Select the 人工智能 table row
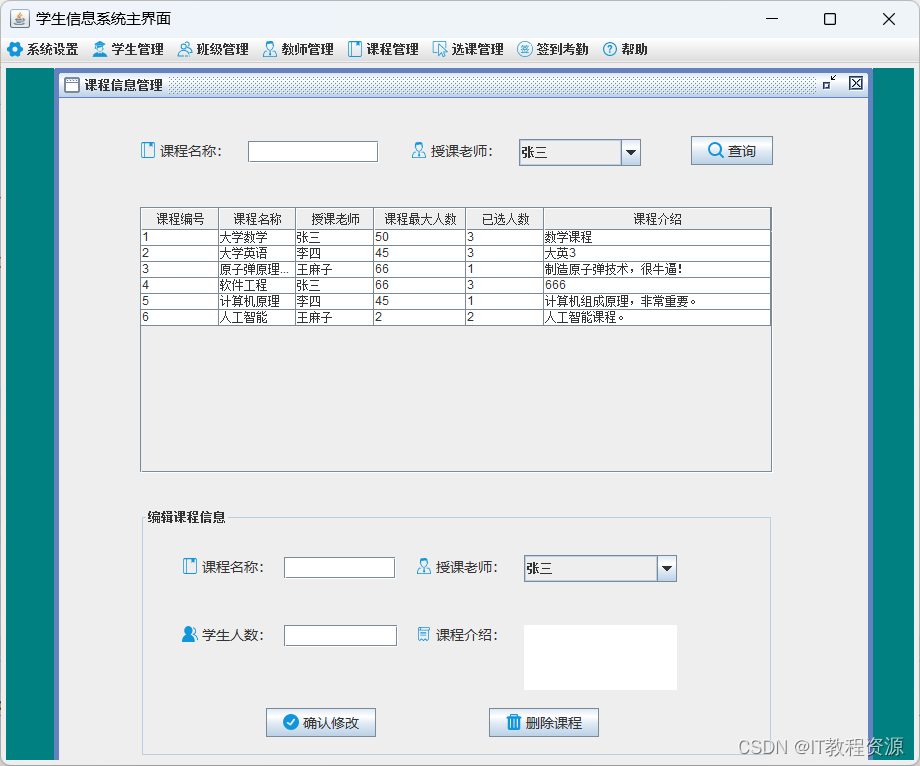The height and width of the screenshot is (766, 920). point(456,317)
